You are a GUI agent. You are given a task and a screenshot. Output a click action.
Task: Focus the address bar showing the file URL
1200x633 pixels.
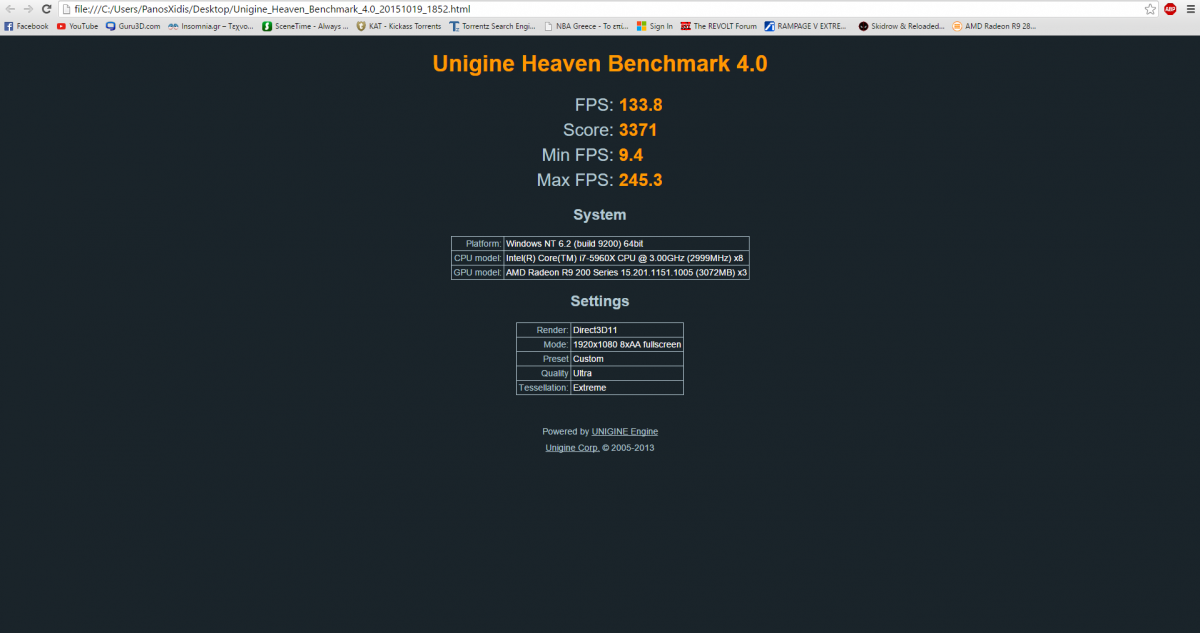click(598, 8)
